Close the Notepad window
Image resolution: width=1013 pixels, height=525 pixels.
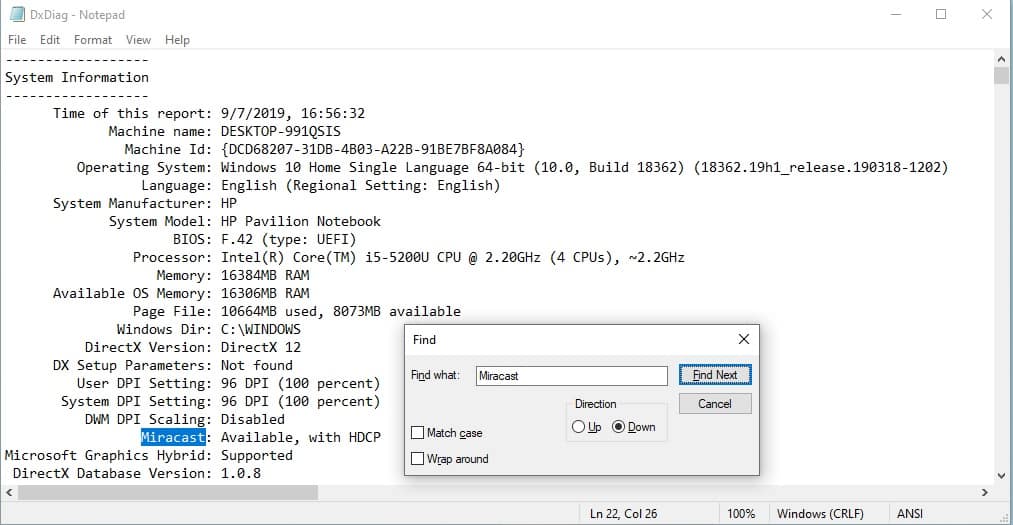click(987, 14)
